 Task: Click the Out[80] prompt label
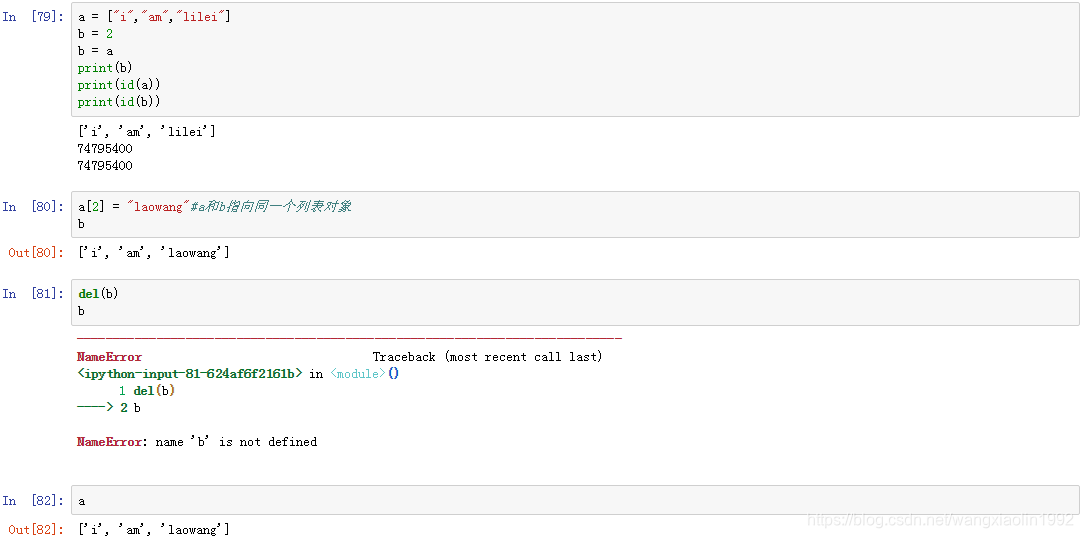(36, 253)
